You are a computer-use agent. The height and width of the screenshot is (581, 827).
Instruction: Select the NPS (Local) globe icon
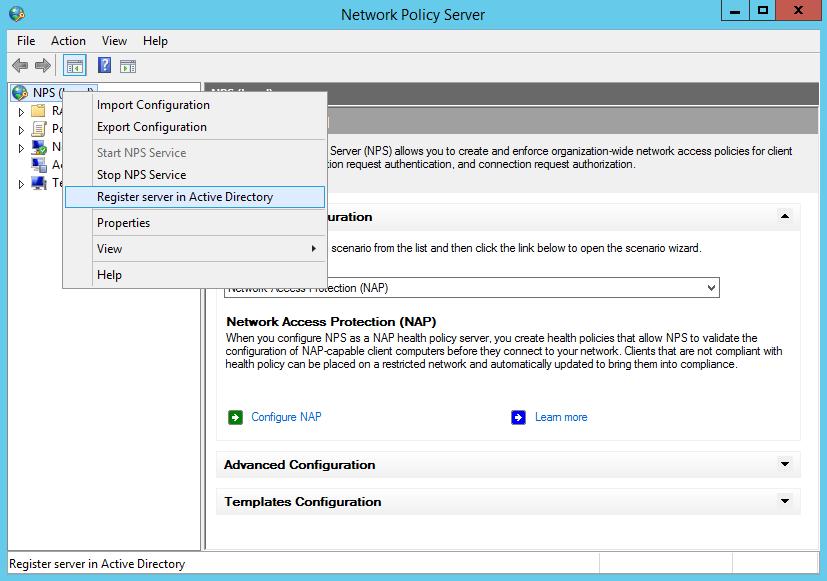20,93
